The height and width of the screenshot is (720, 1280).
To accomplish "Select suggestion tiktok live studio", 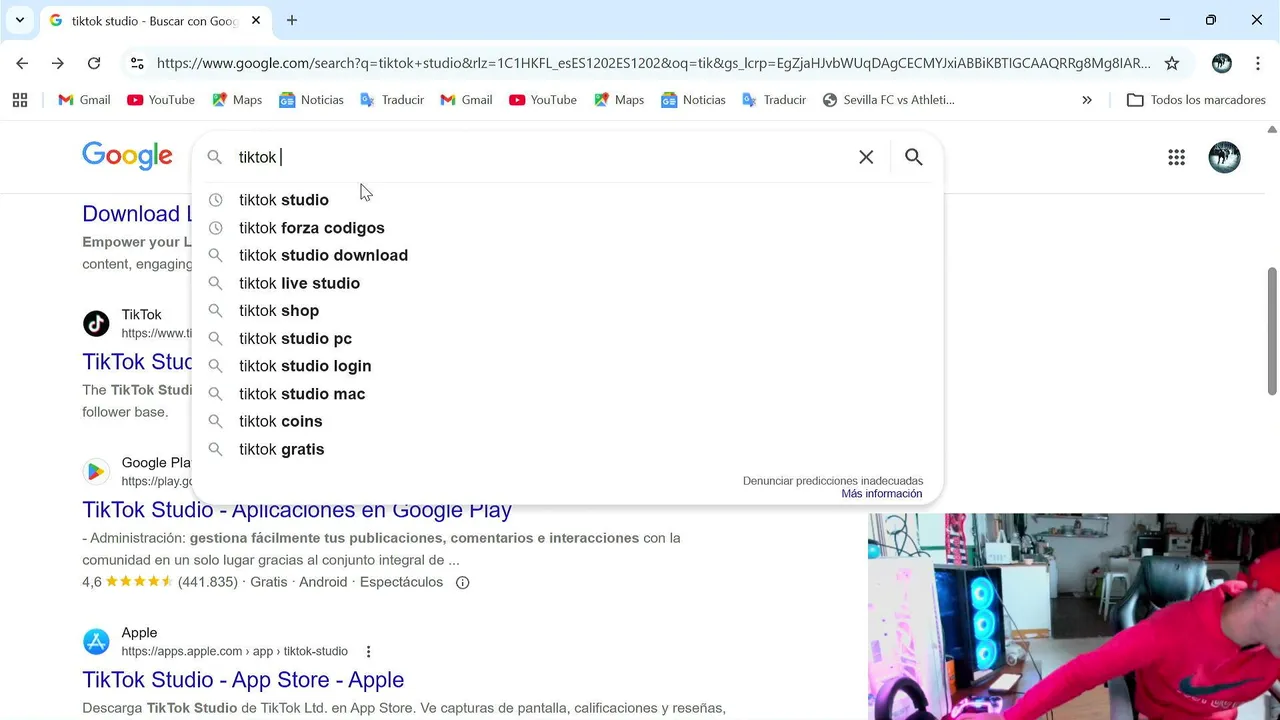I will coord(567,283).
